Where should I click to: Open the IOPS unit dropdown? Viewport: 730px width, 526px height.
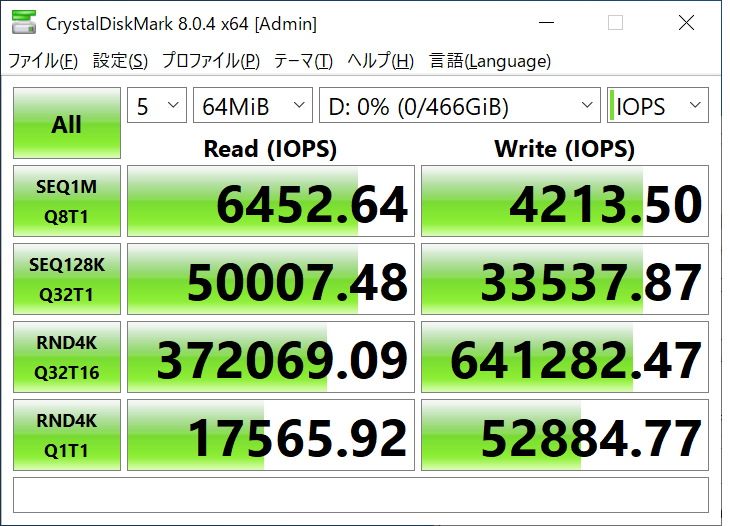(x=658, y=105)
